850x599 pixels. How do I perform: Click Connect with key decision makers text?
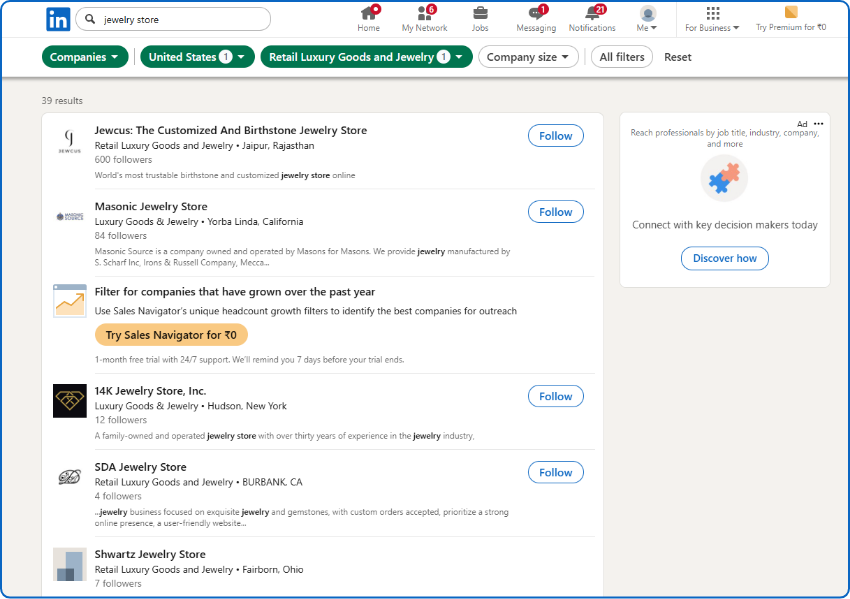click(725, 225)
